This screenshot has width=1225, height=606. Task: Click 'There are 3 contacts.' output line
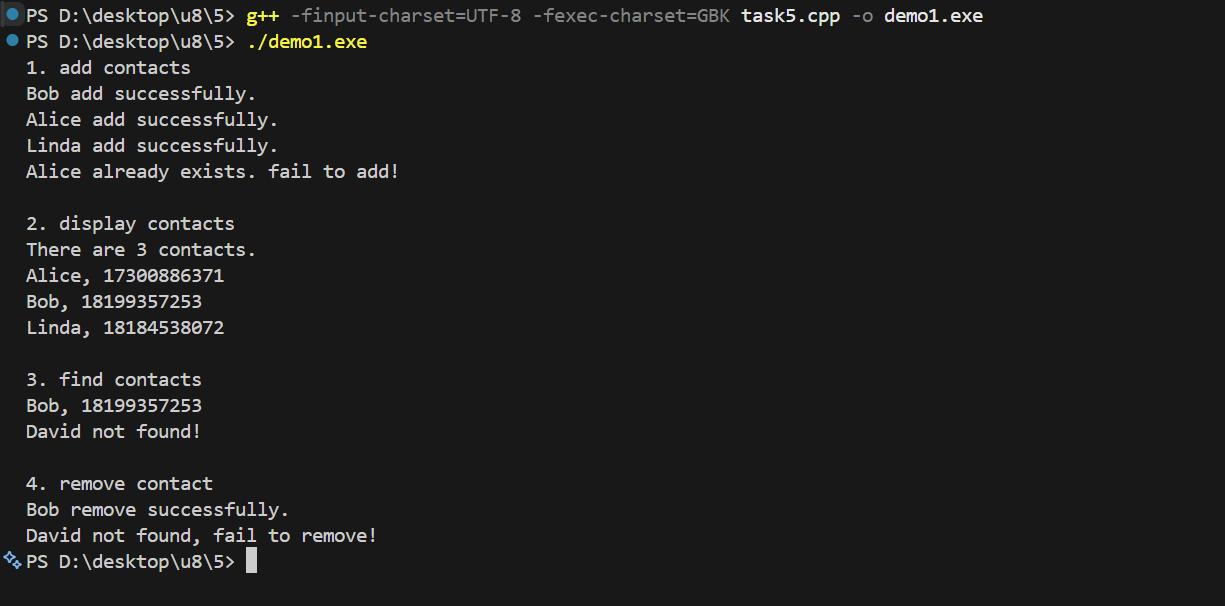tap(141, 250)
